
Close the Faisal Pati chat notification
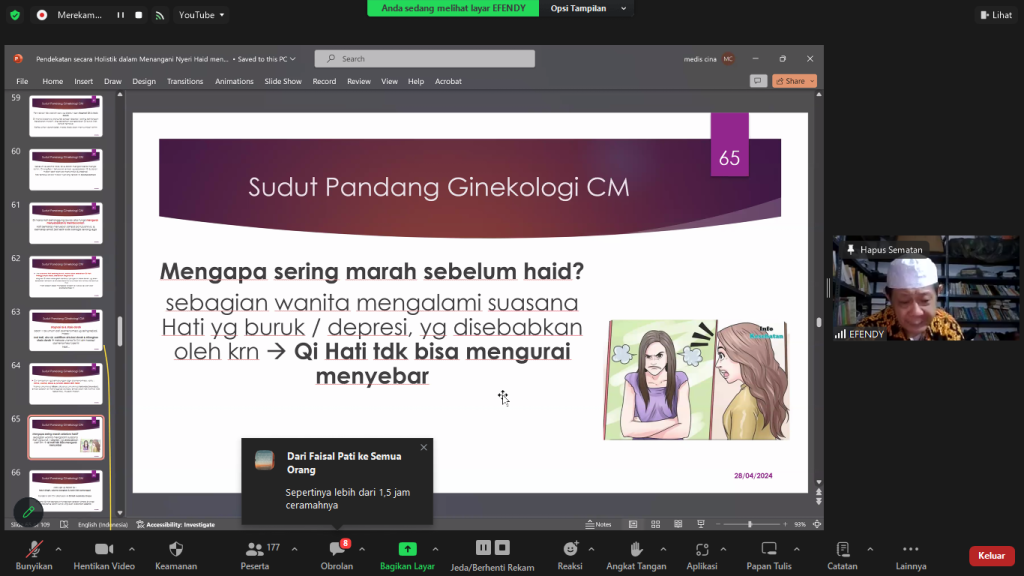424,447
